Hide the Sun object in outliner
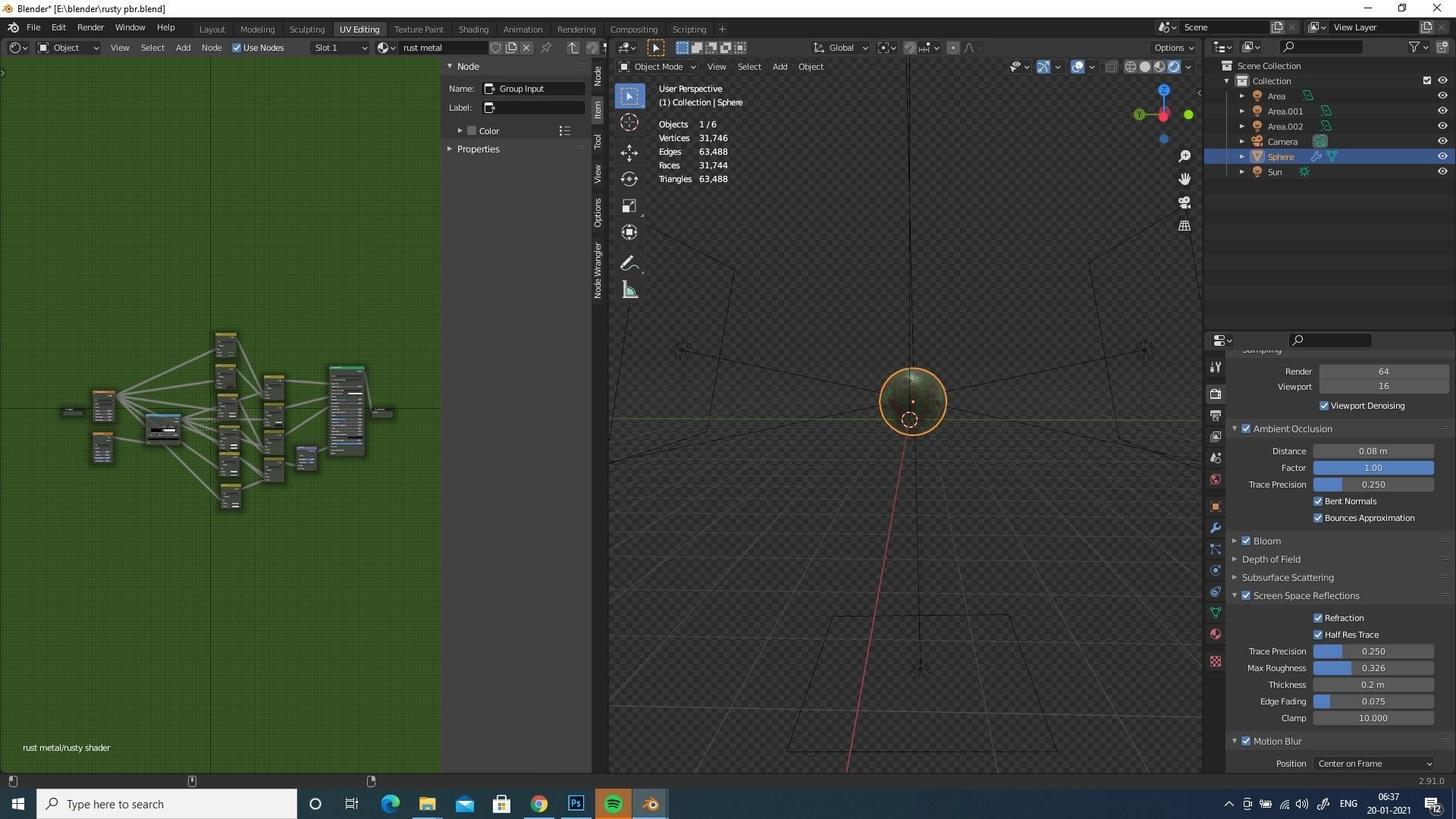The height and width of the screenshot is (819, 1456). click(x=1442, y=172)
